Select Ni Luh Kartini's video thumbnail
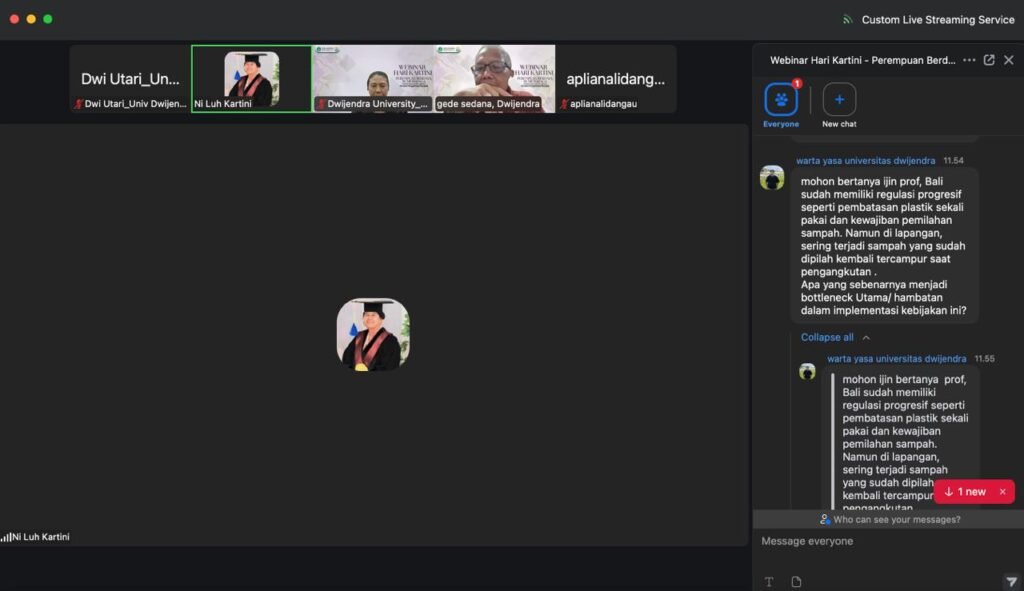Screen dimensions: 1024x591 point(251,78)
